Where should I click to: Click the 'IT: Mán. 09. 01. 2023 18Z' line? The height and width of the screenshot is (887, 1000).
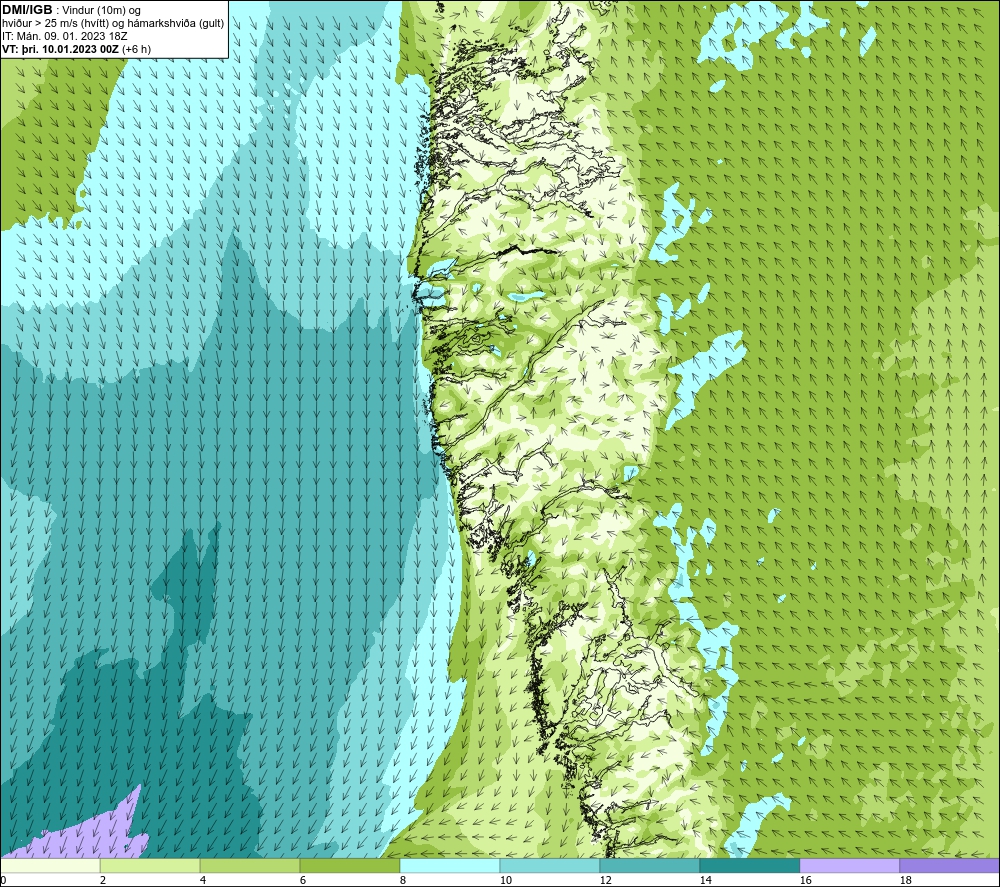pos(64,36)
